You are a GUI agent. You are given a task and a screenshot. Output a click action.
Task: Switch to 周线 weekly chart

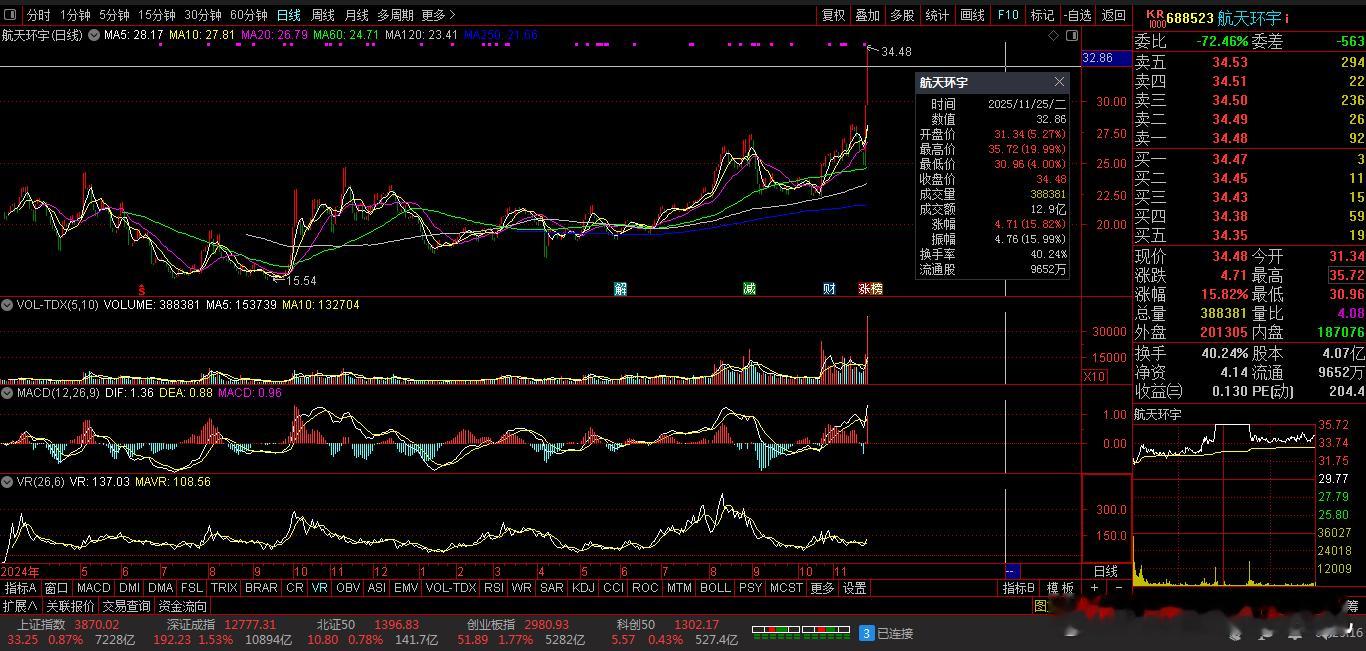pyautogui.click(x=322, y=15)
